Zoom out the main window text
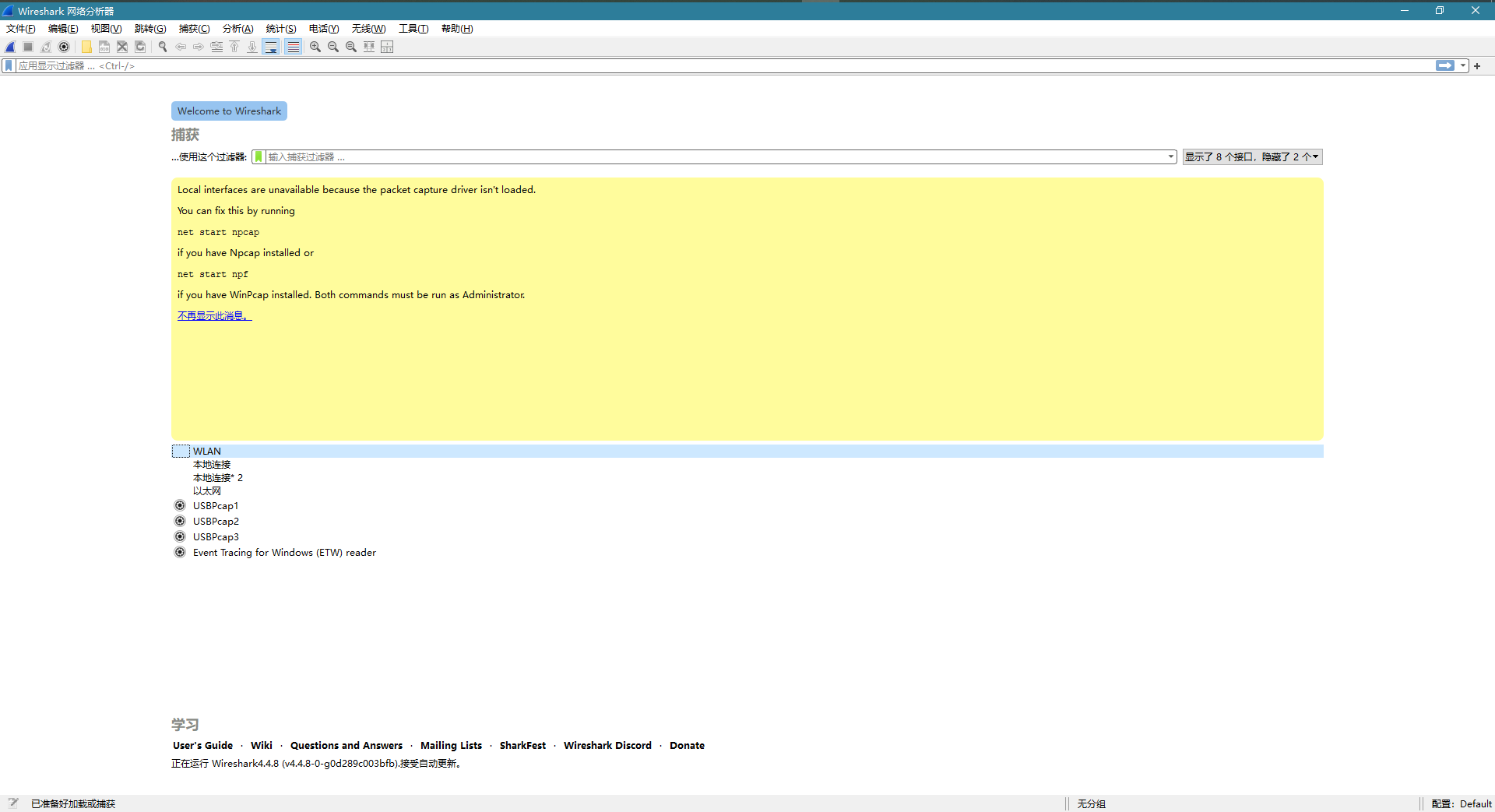Image resolution: width=1495 pixels, height=812 pixels. tap(333, 47)
